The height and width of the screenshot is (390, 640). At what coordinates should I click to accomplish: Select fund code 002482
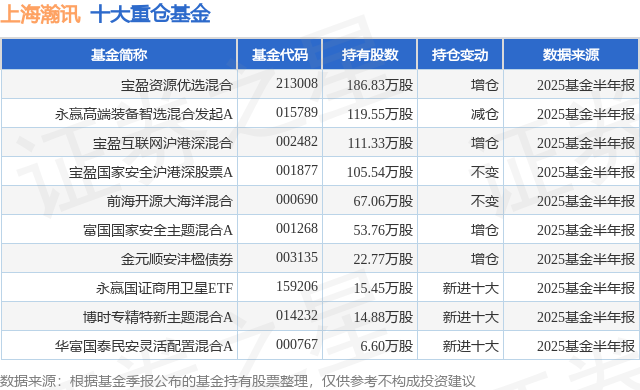297,142
